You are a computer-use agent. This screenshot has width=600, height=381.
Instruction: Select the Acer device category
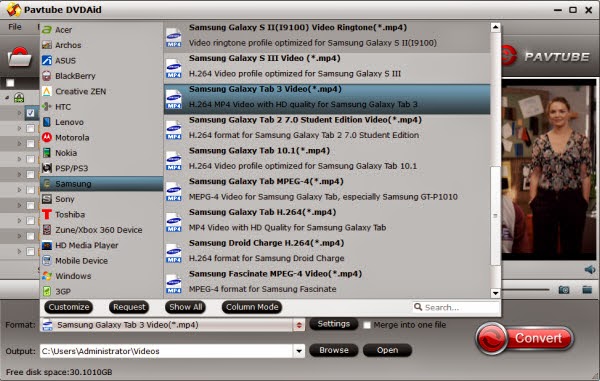point(101,30)
